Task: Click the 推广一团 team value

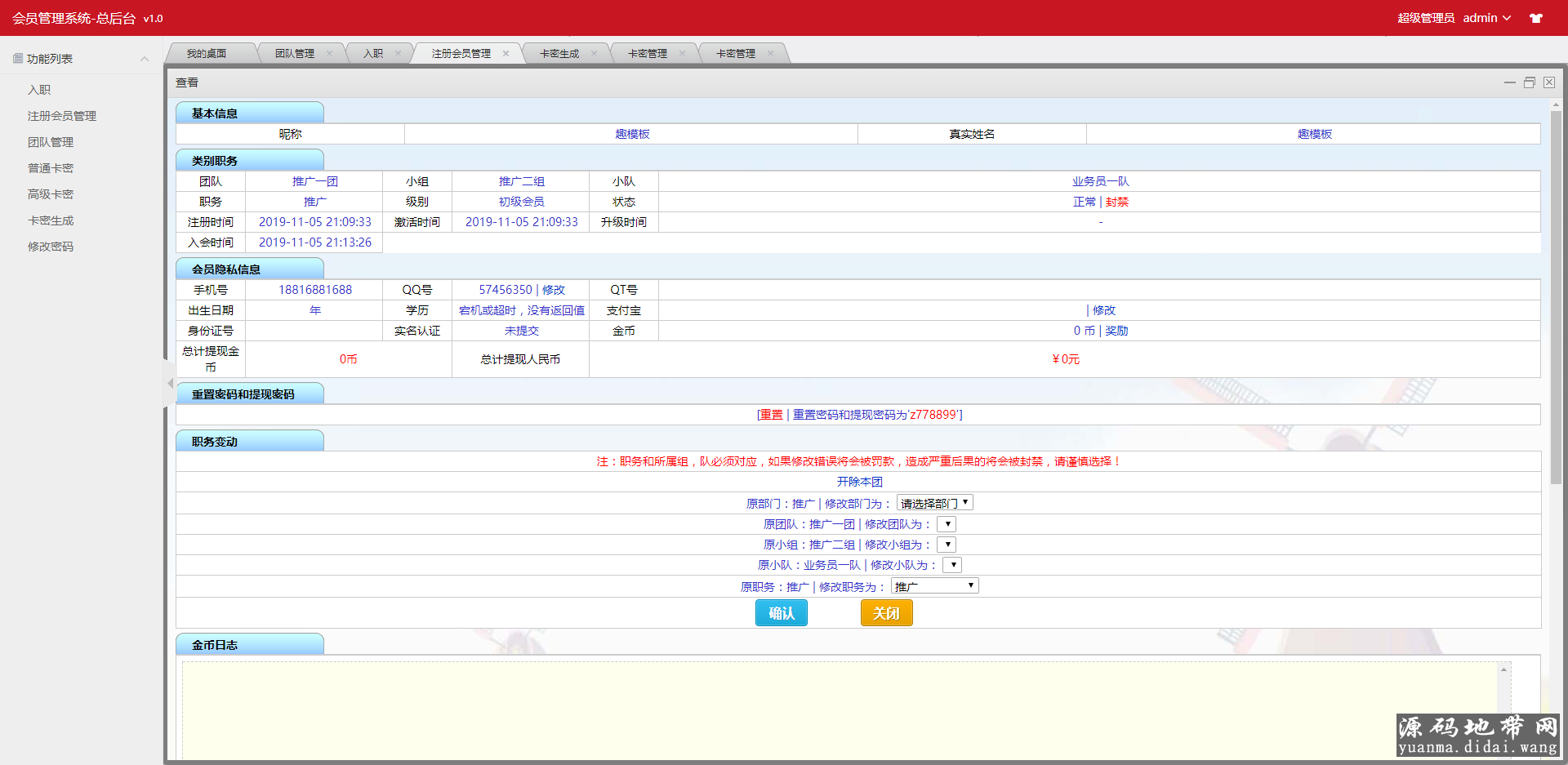Action: click(315, 181)
